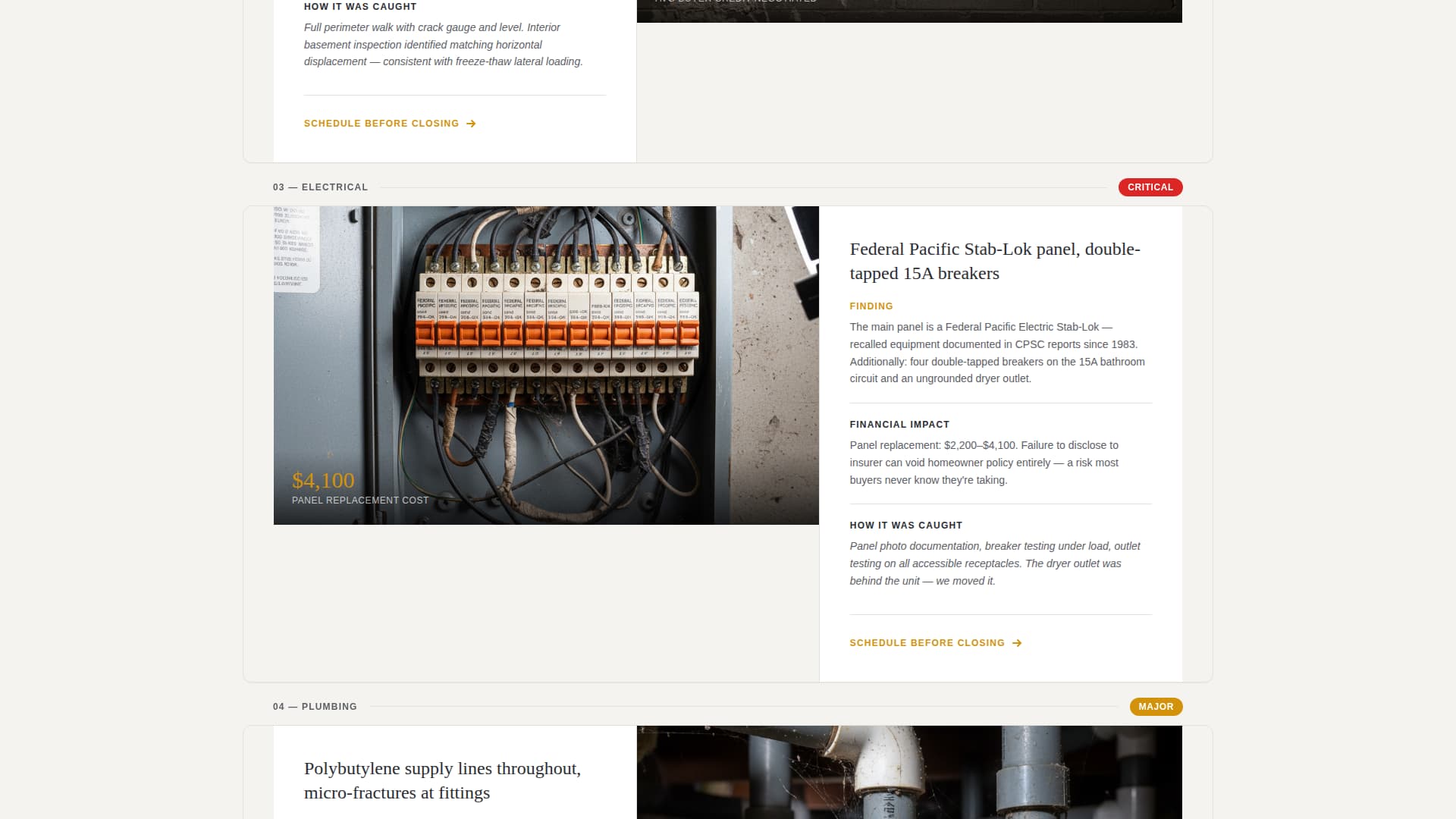Click the FINANCIAL IMPACT heading
This screenshot has height=819, width=1456.
(899, 424)
